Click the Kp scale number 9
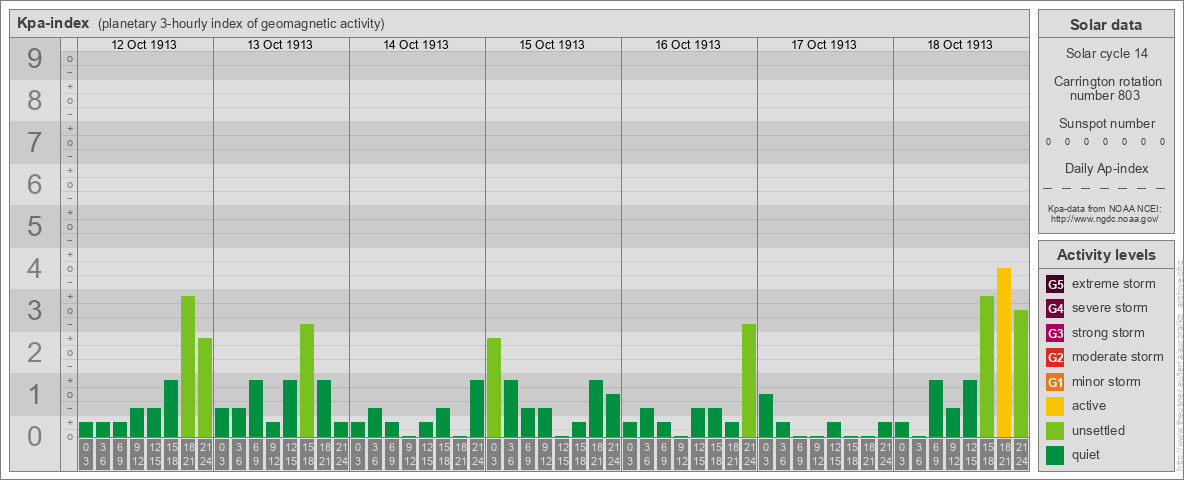This screenshot has height=480, width=1184. [35, 59]
